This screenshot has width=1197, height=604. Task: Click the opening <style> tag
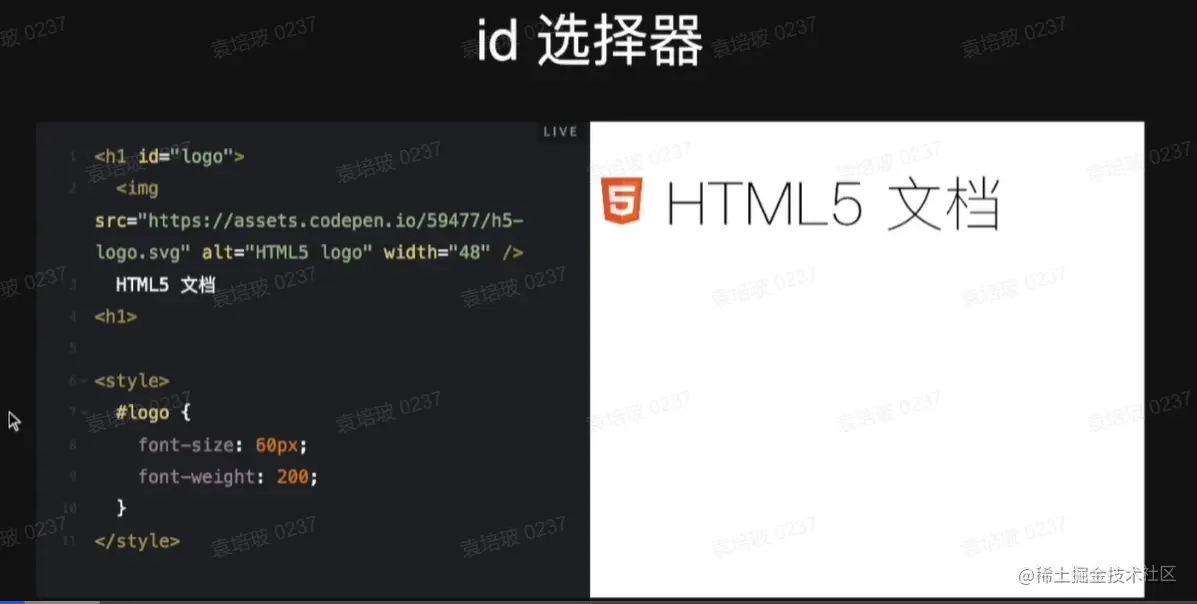click(132, 380)
